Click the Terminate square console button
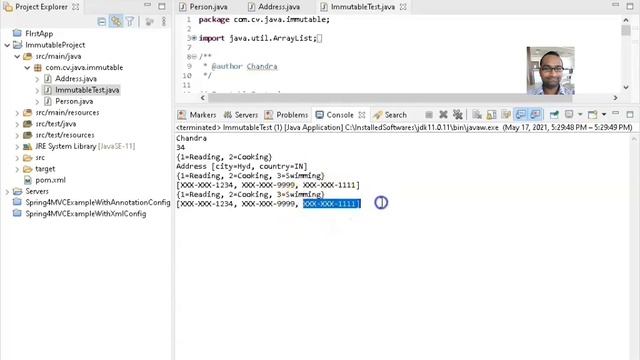Screen dimensions: 640x360 (x=429, y=115)
